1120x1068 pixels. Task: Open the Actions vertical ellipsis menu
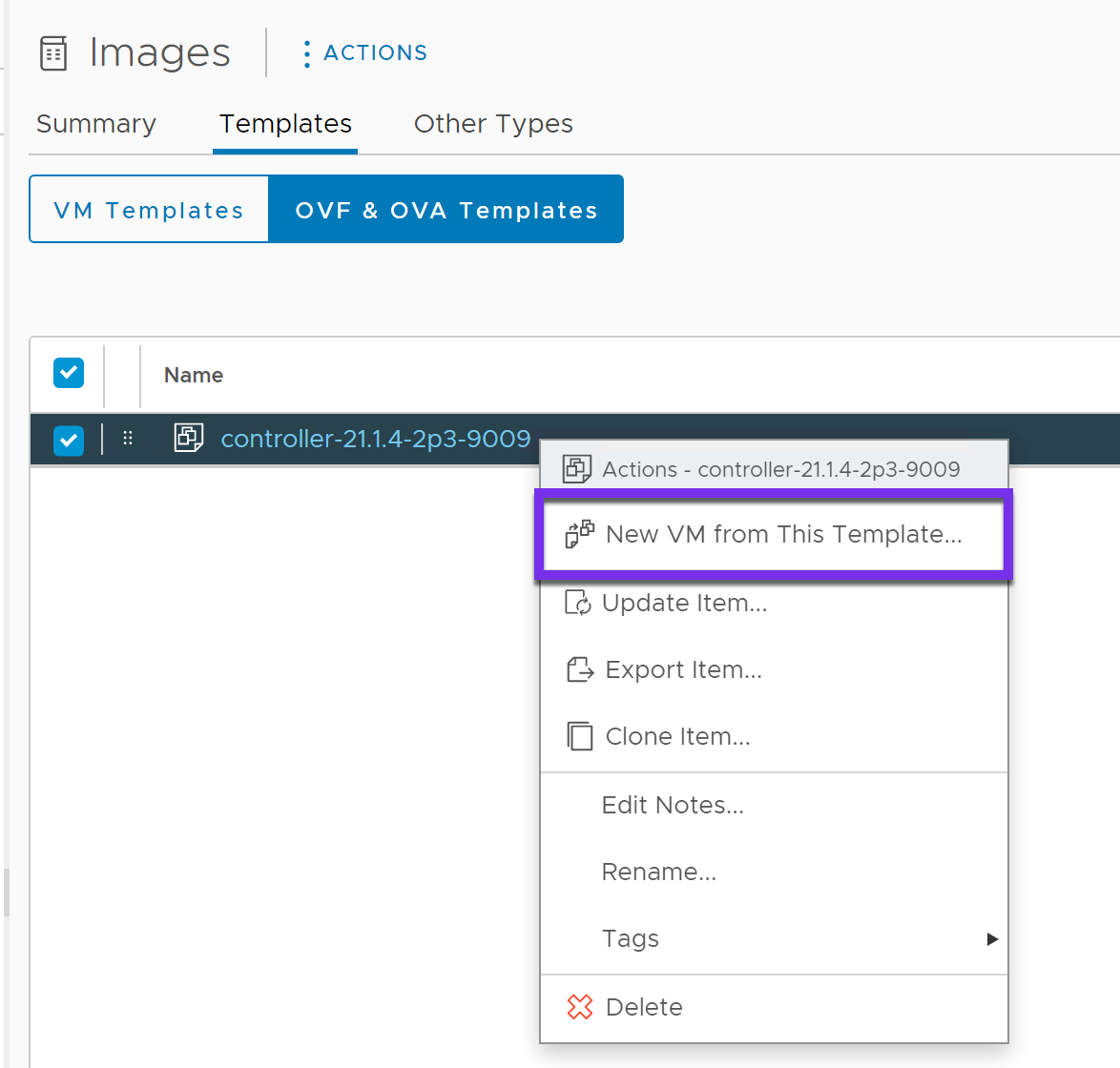click(306, 53)
